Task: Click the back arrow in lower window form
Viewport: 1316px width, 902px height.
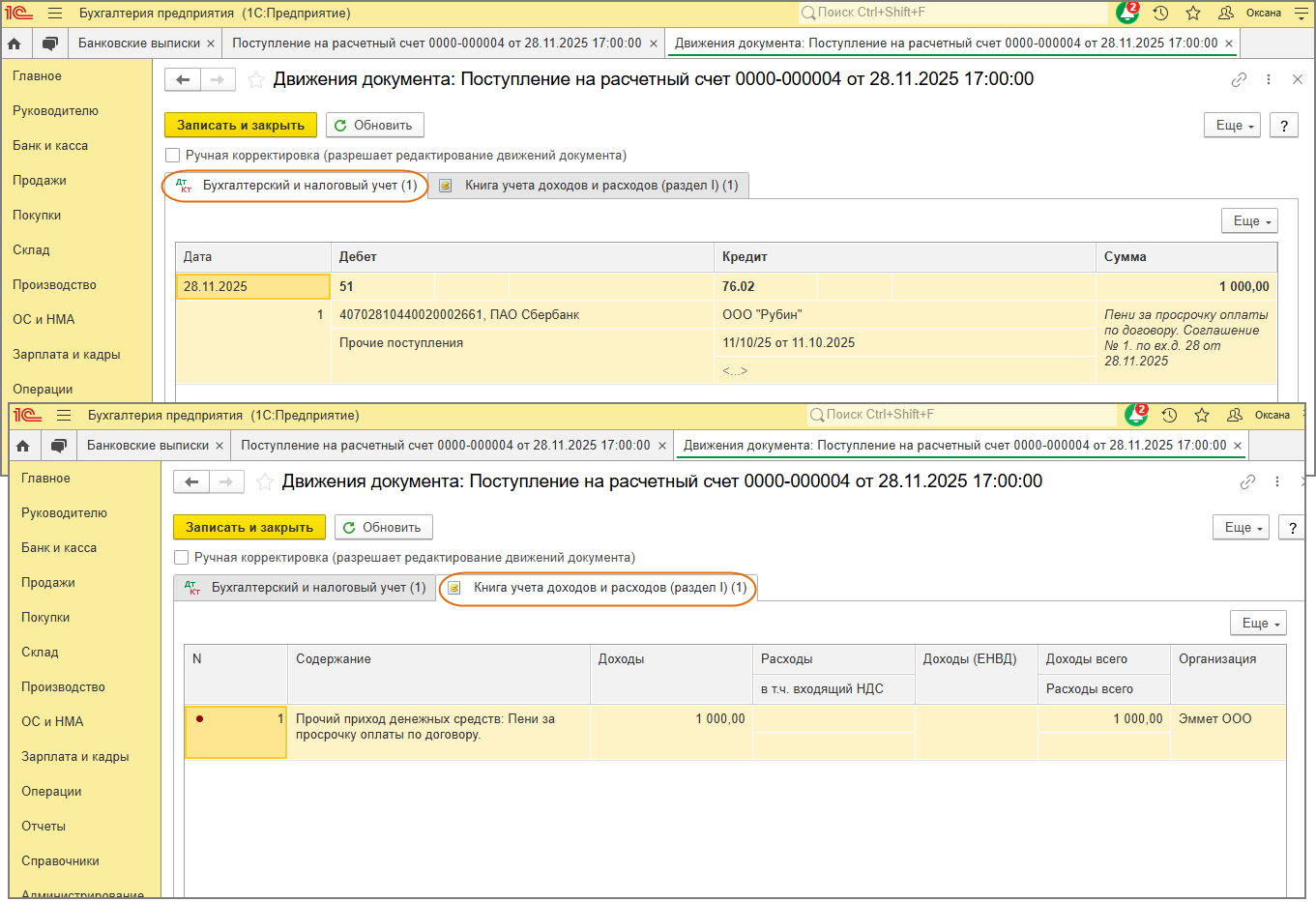Action: [191, 481]
